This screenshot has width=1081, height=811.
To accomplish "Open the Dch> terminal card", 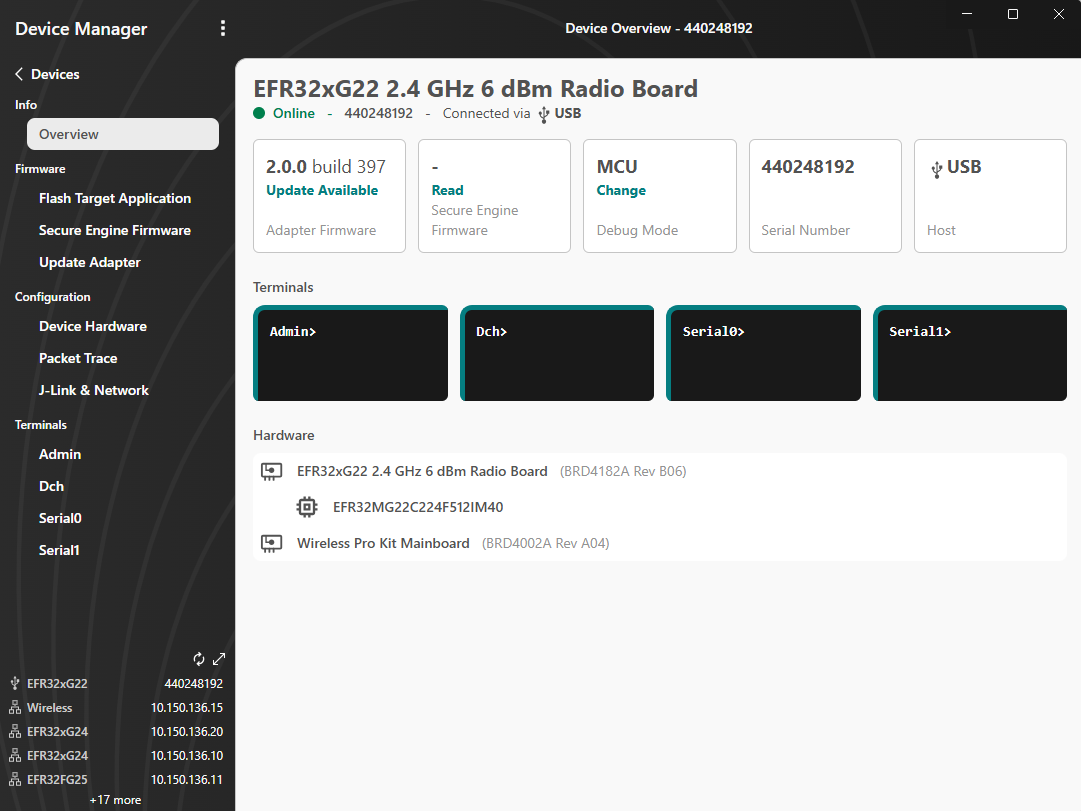I will click(557, 353).
